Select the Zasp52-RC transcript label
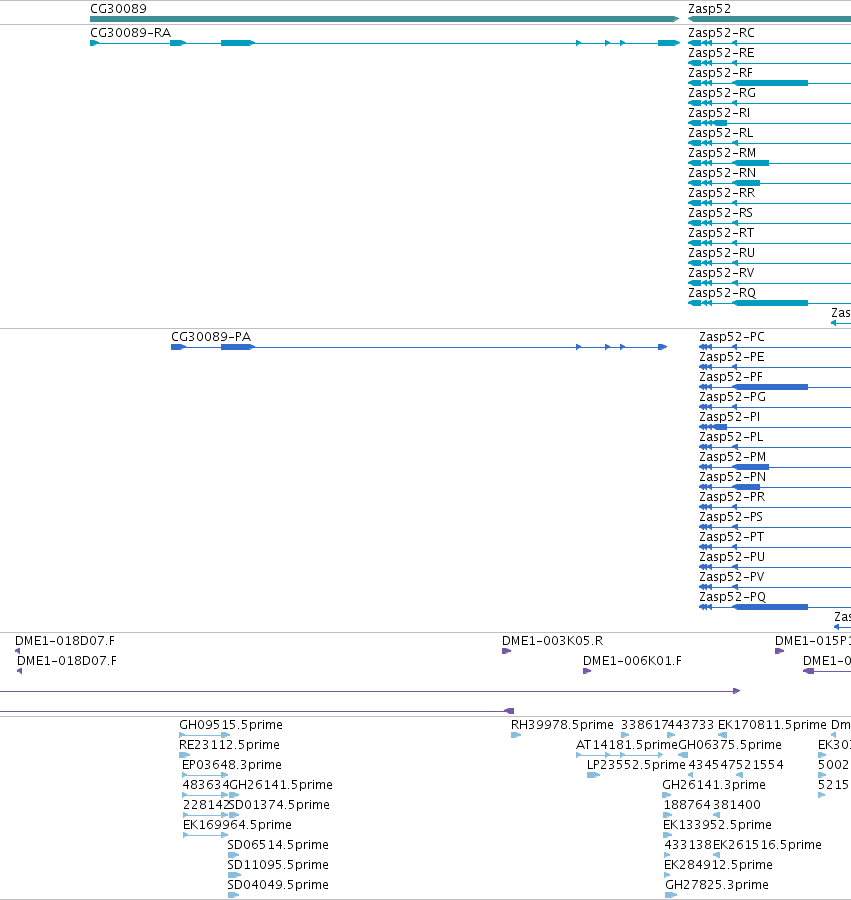851x900 pixels. point(721,33)
